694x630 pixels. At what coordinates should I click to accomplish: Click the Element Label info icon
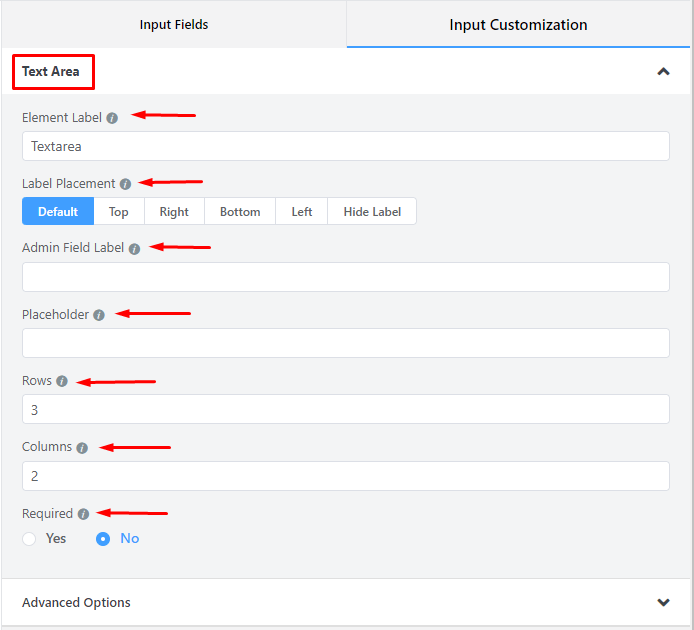point(112,118)
